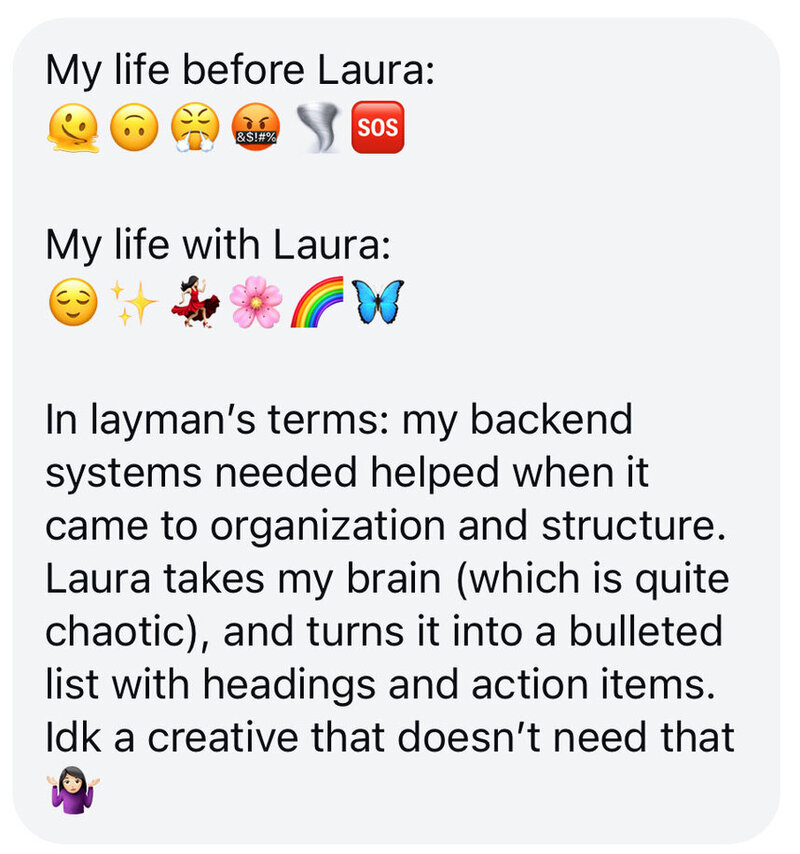The width and height of the screenshot is (800, 854).
Task: Click the "My life with Laura:" line
Action: click(x=218, y=245)
